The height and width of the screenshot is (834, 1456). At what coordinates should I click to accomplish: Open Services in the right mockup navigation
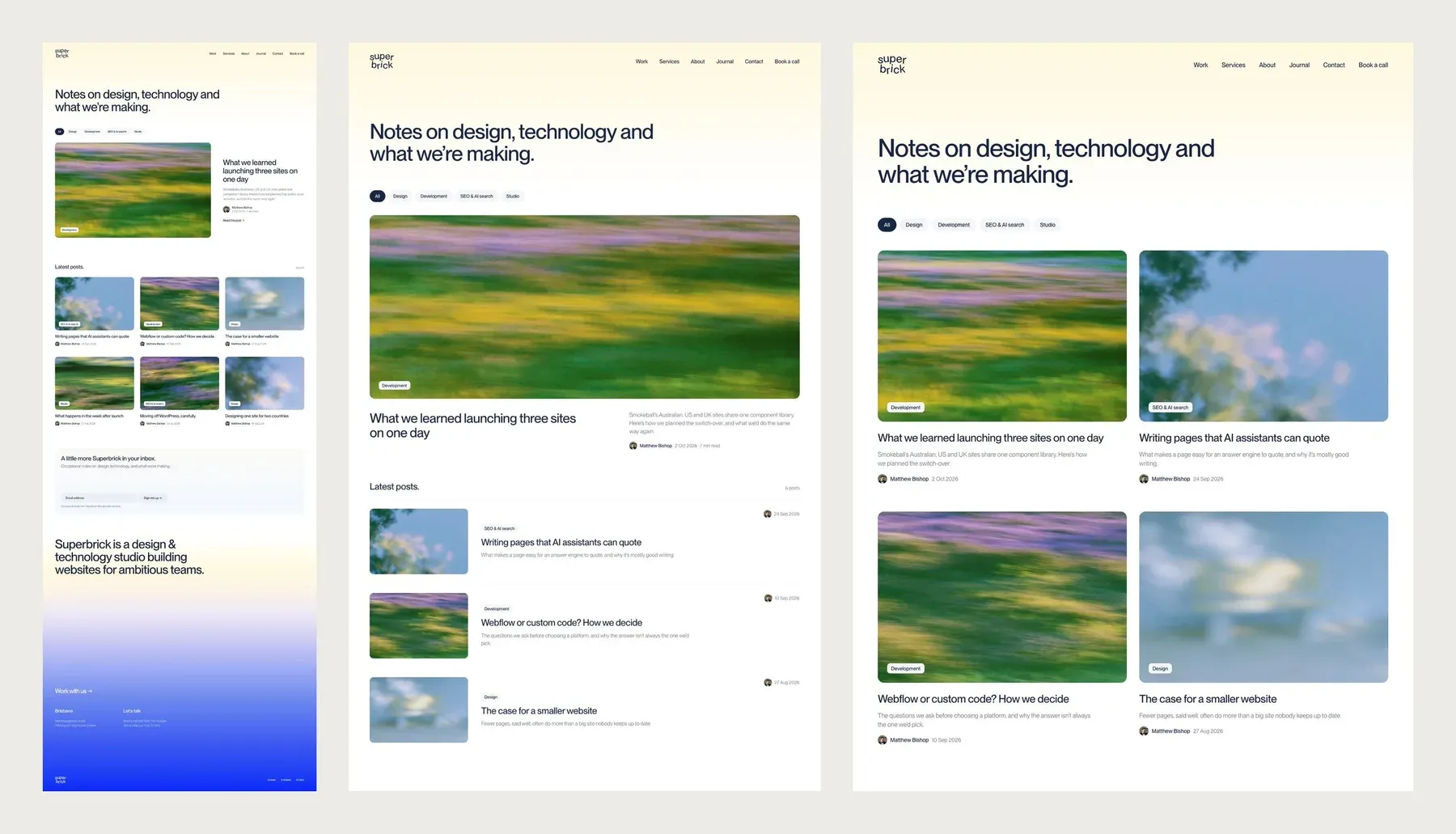click(1234, 66)
